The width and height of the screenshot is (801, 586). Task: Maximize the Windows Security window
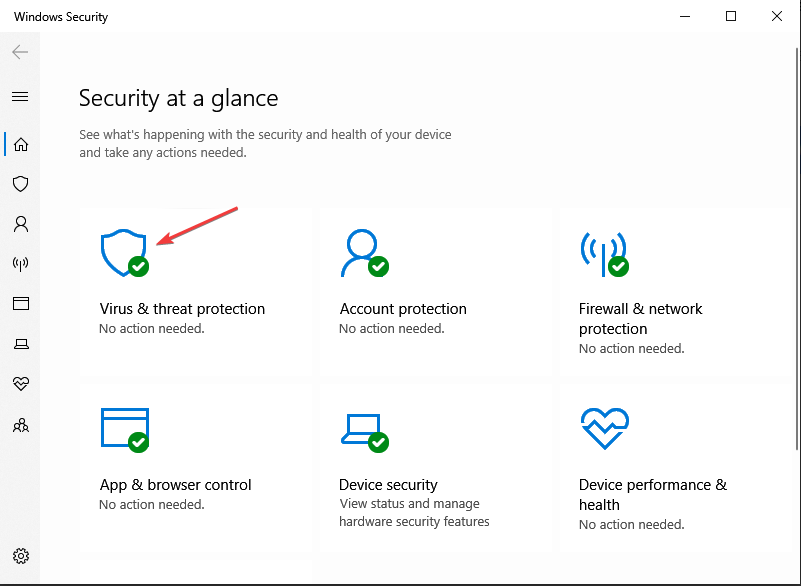[x=731, y=16]
